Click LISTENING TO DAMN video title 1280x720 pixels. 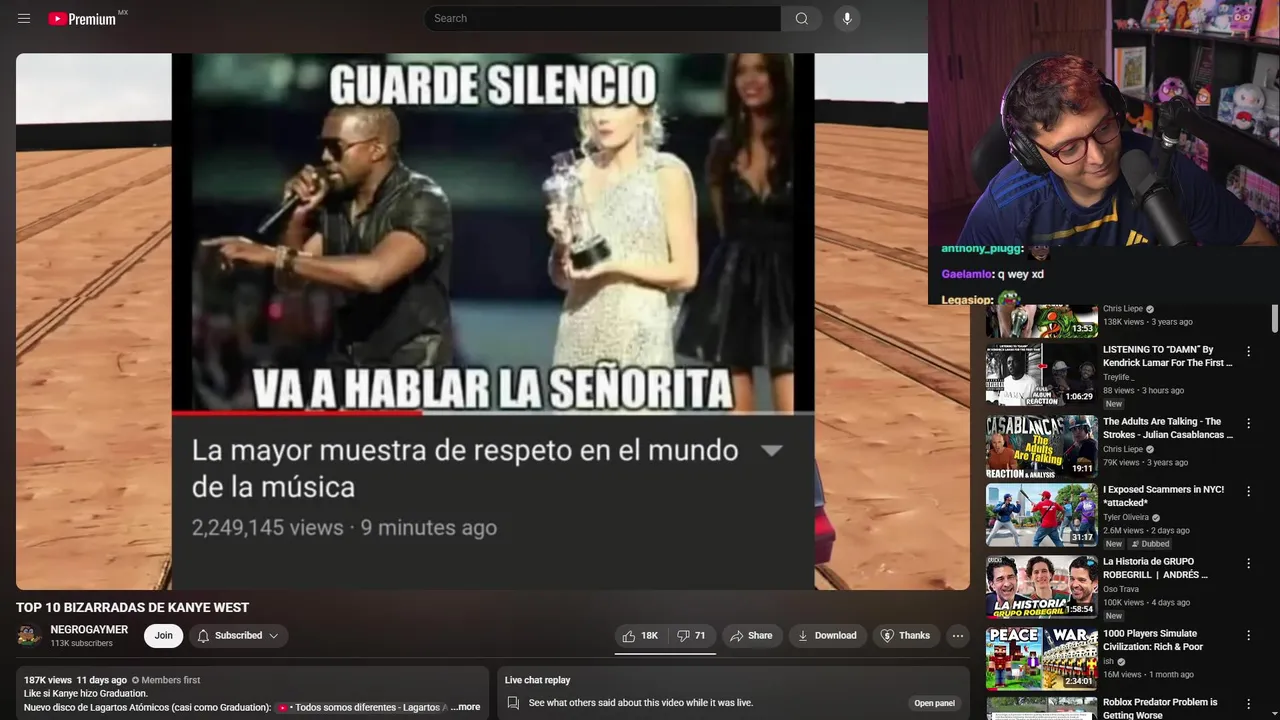1168,356
